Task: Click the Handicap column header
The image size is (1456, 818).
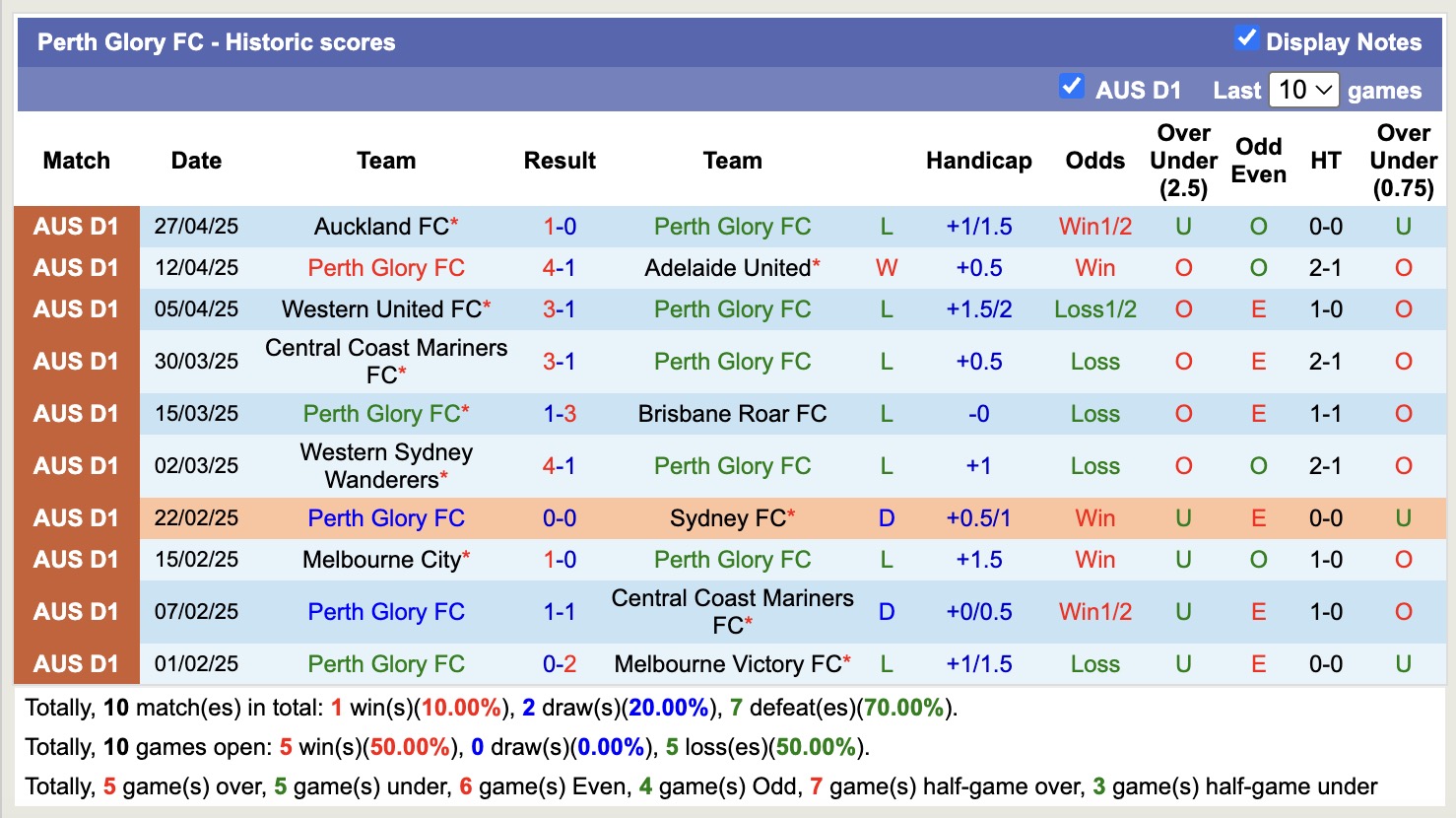Action: point(978,160)
